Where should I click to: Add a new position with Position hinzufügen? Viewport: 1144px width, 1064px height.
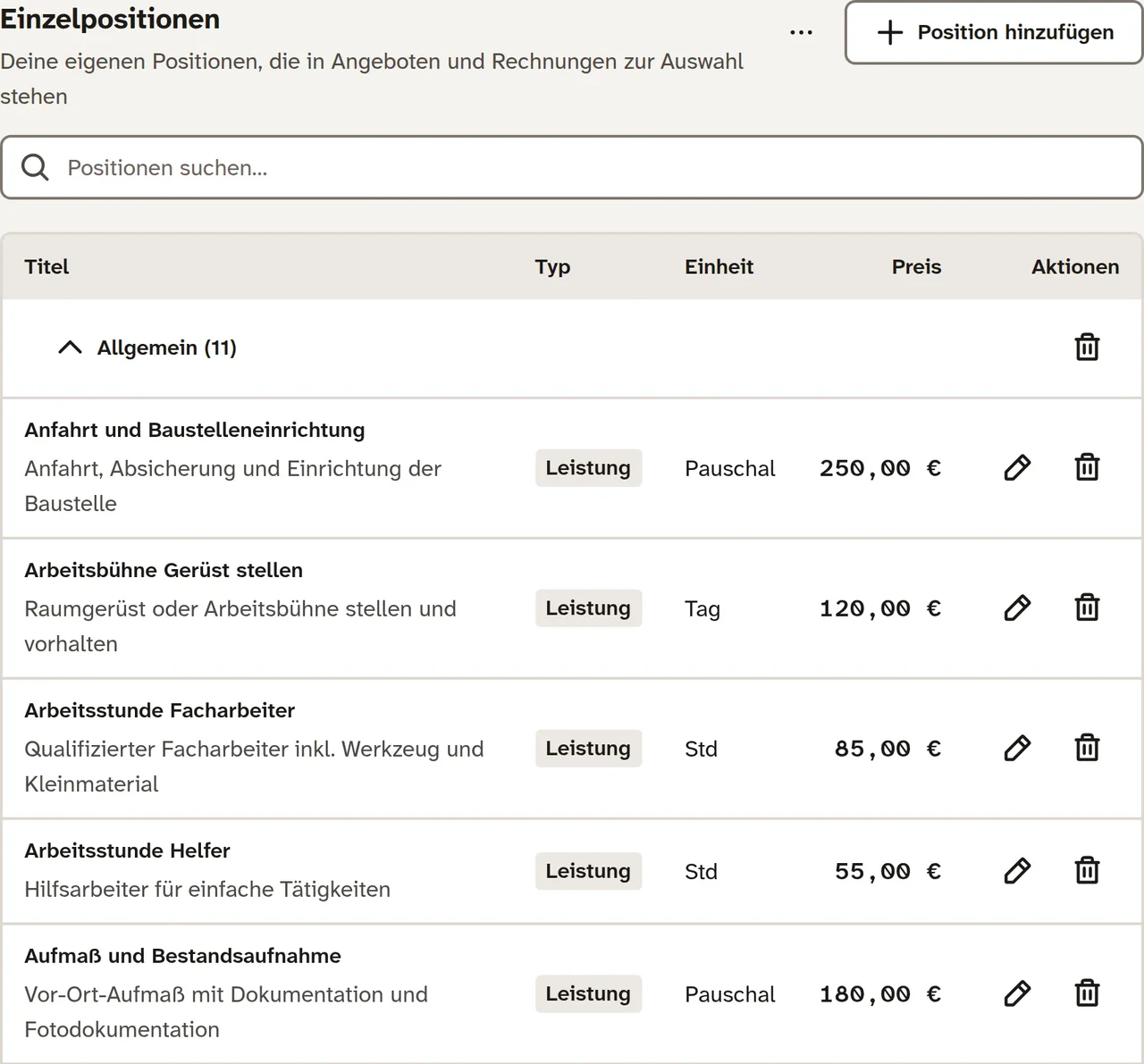coord(994,32)
